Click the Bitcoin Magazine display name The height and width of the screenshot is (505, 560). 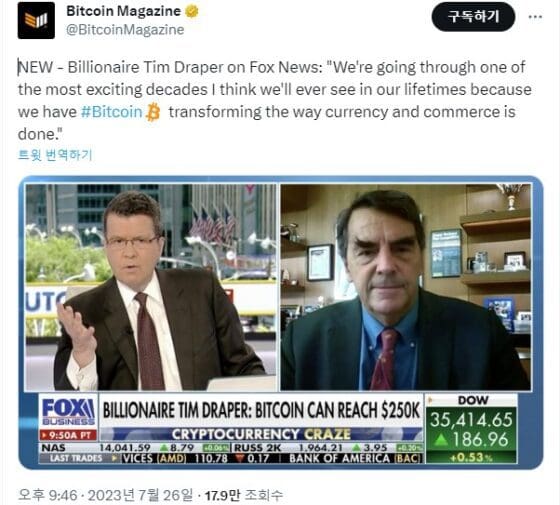pyautogui.click(x=124, y=11)
